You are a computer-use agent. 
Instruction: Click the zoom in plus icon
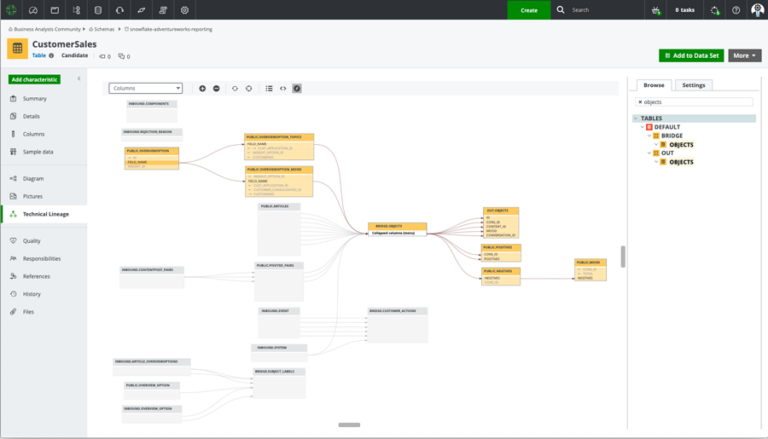tap(202, 88)
